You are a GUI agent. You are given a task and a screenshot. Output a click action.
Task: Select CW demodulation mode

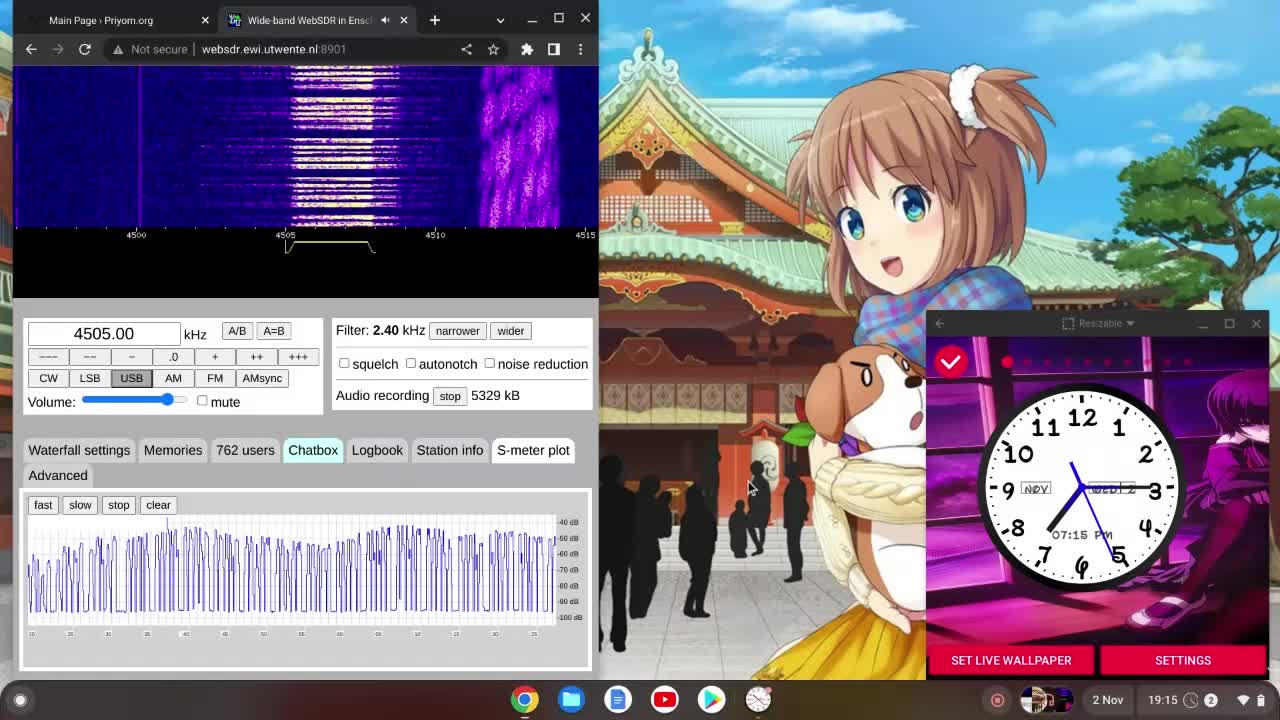pos(48,378)
